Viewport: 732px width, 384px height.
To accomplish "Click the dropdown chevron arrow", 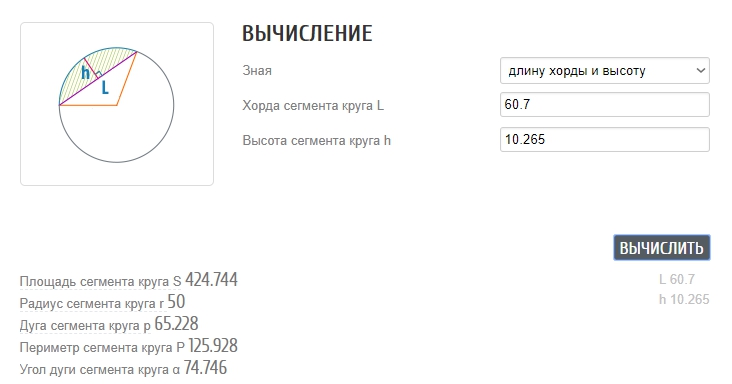I will pos(700,70).
